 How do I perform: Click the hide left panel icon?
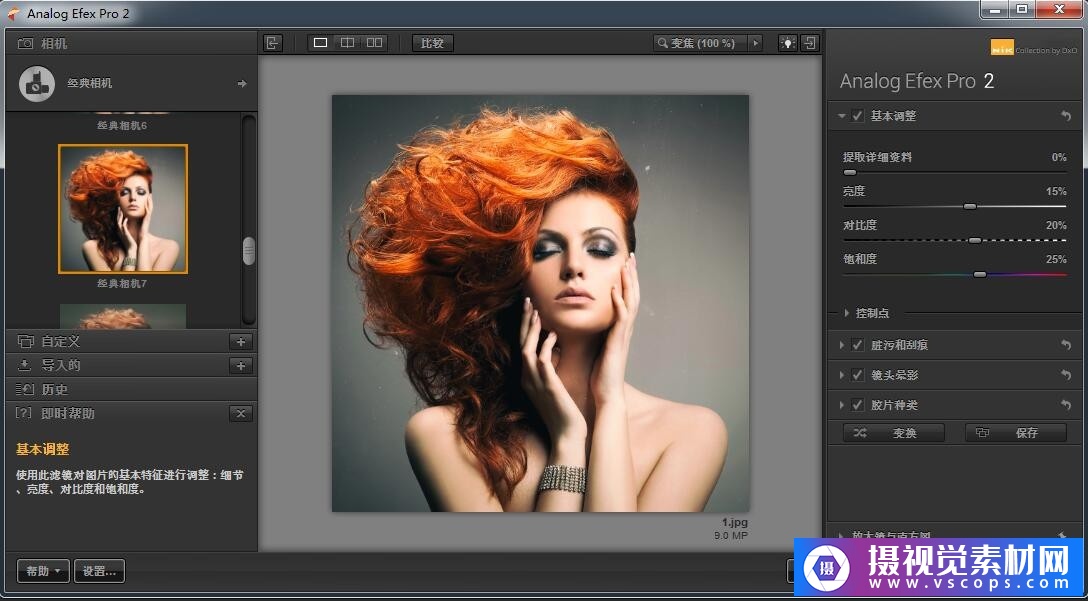pyautogui.click(x=273, y=43)
